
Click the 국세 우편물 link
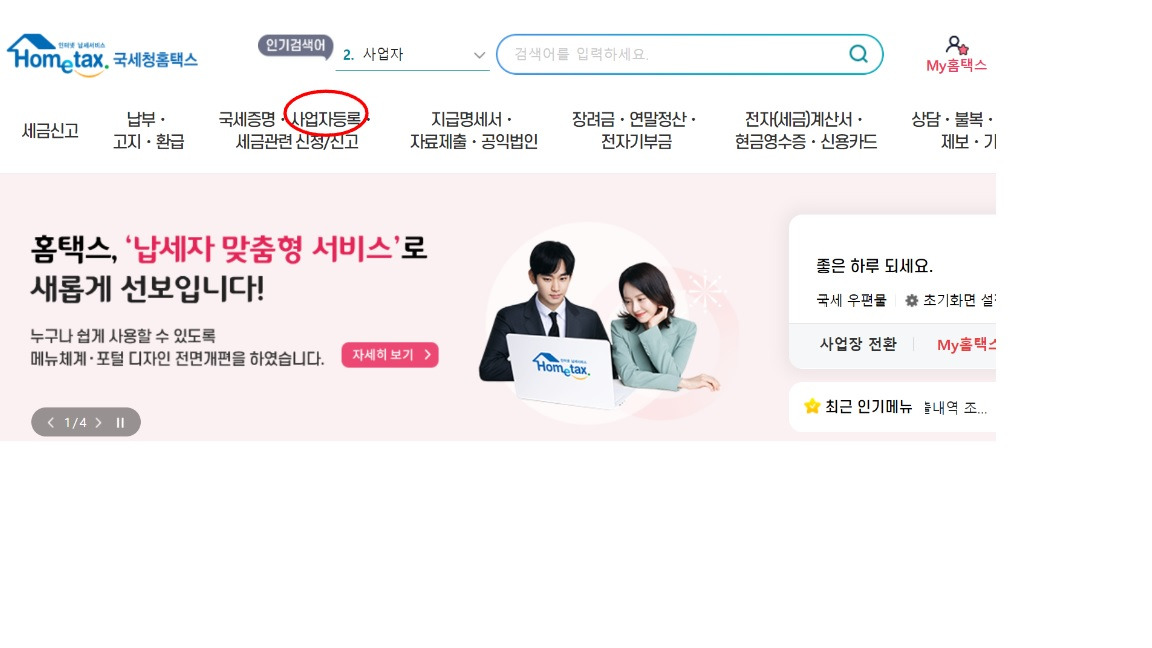(851, 300)
